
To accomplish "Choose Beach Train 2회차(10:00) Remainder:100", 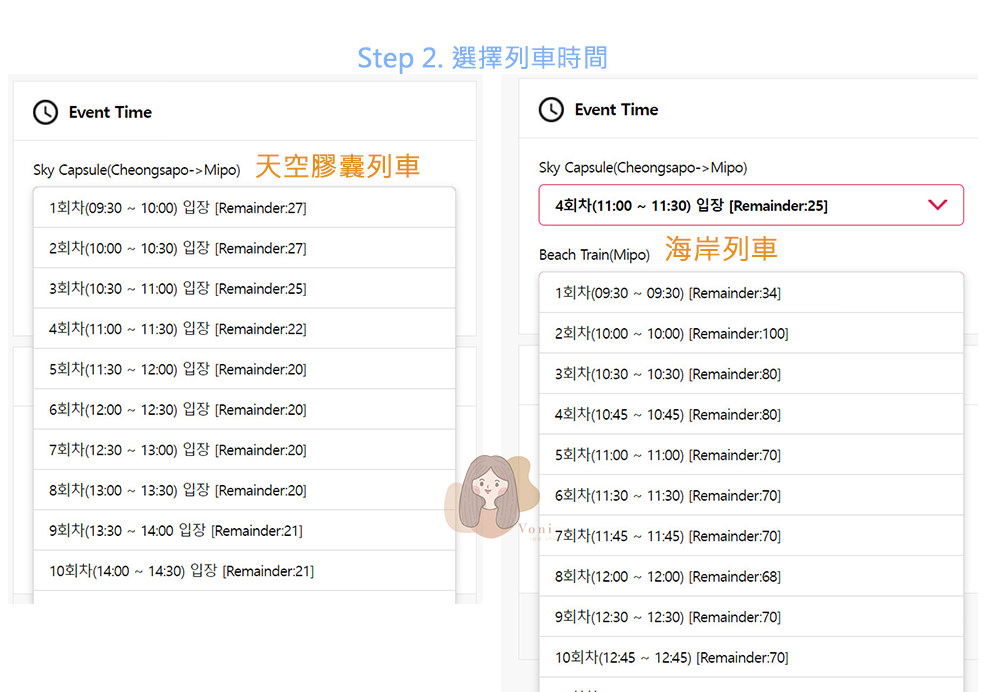I will coord(750,334).
